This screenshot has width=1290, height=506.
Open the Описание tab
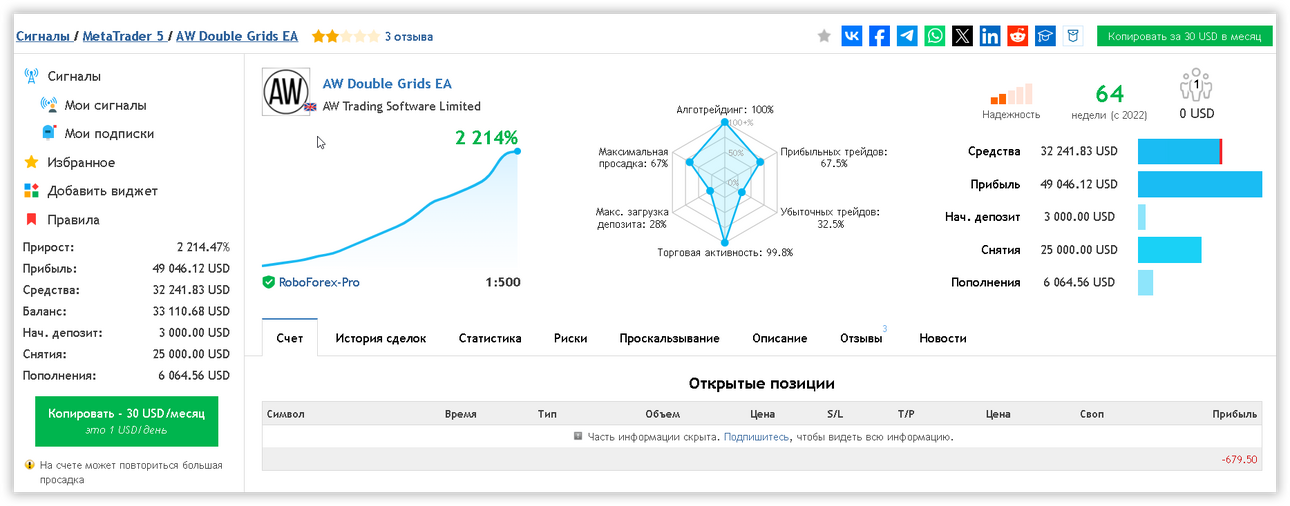pyautogui.click(x=779, y=338)
